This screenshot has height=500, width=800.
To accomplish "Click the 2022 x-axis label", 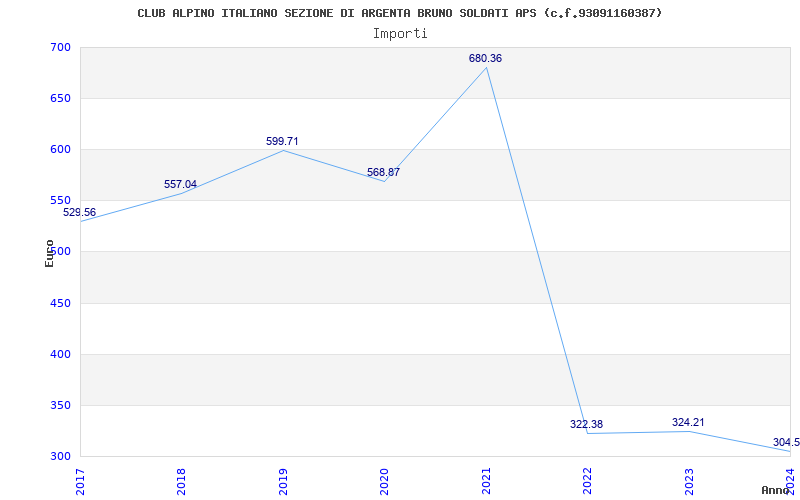I will [587, 481].
